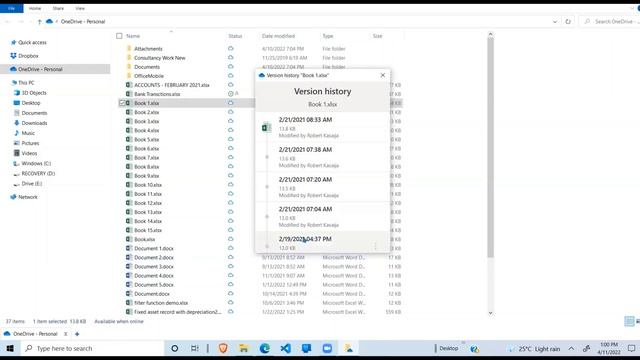Click the Word icon of Document 1.docx
The height and width of the screenshot is (360, 640).
pyautogui.click(x=129, y=248)
